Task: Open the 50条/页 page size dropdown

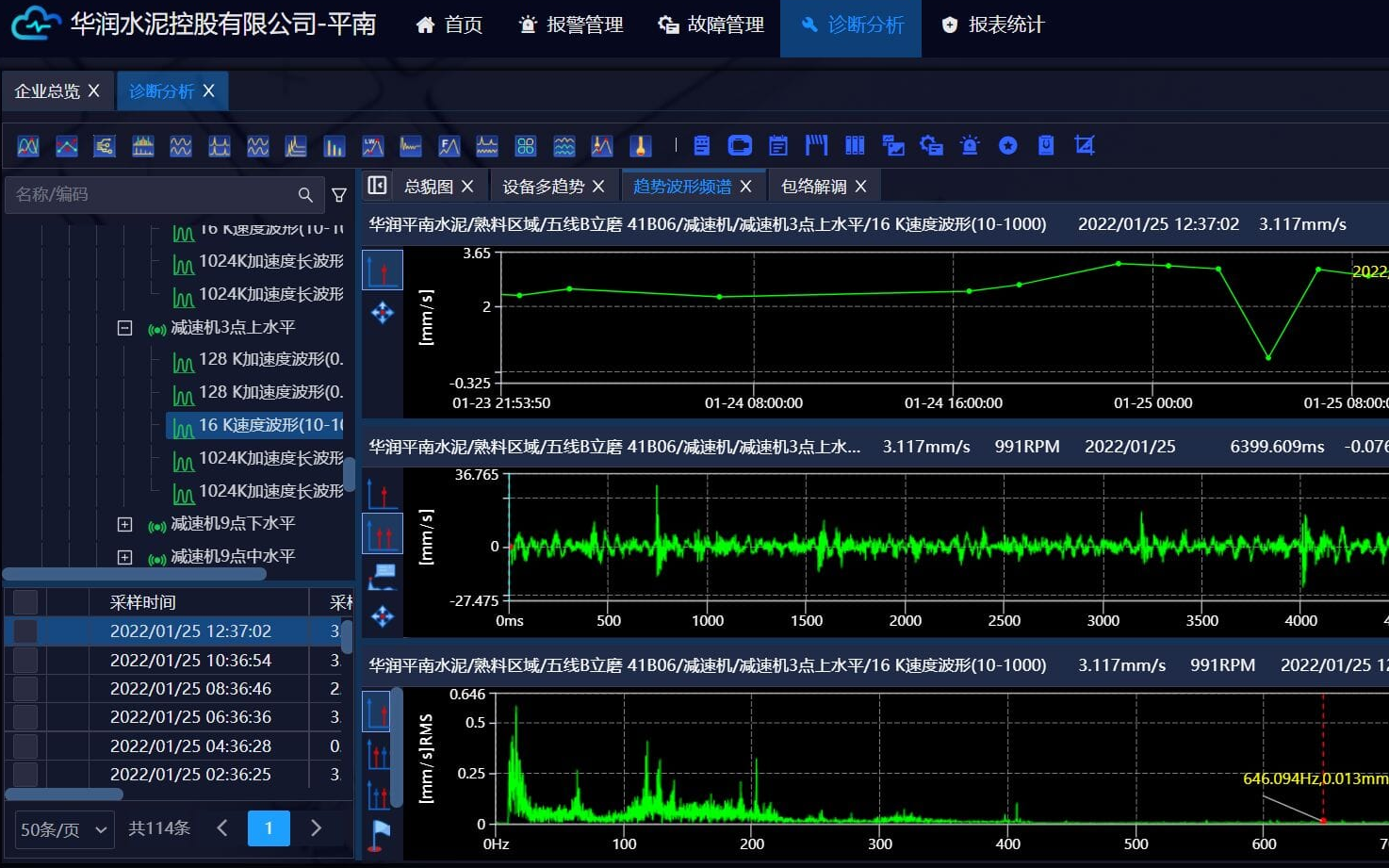Action: click(63, 829)
